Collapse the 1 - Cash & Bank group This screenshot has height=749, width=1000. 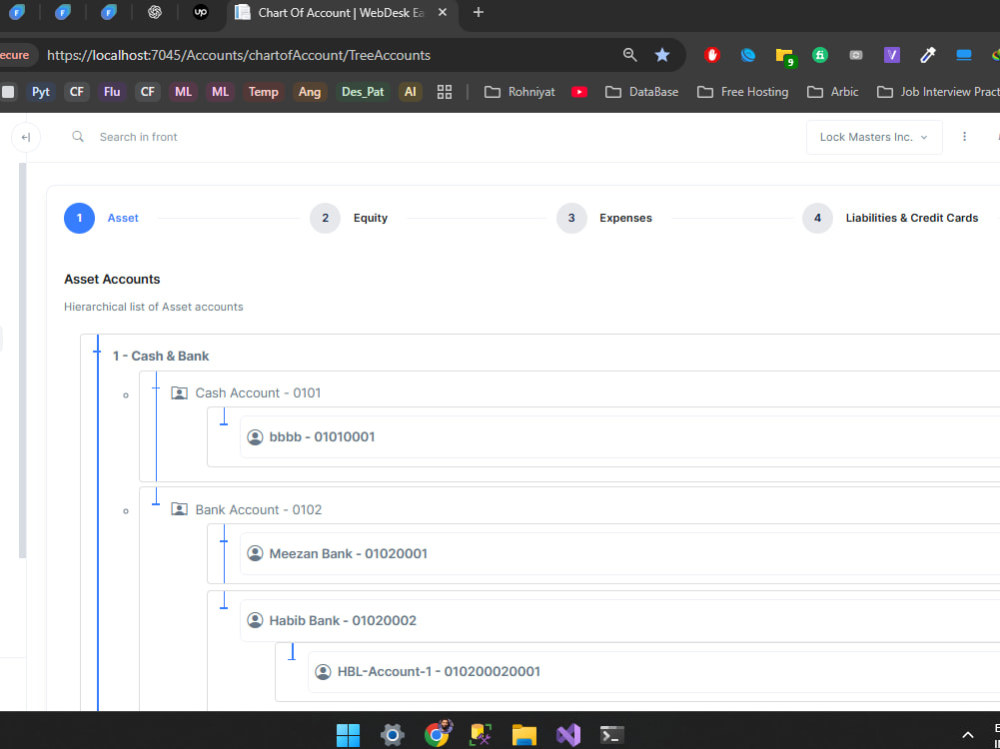(x=161, y=356)
